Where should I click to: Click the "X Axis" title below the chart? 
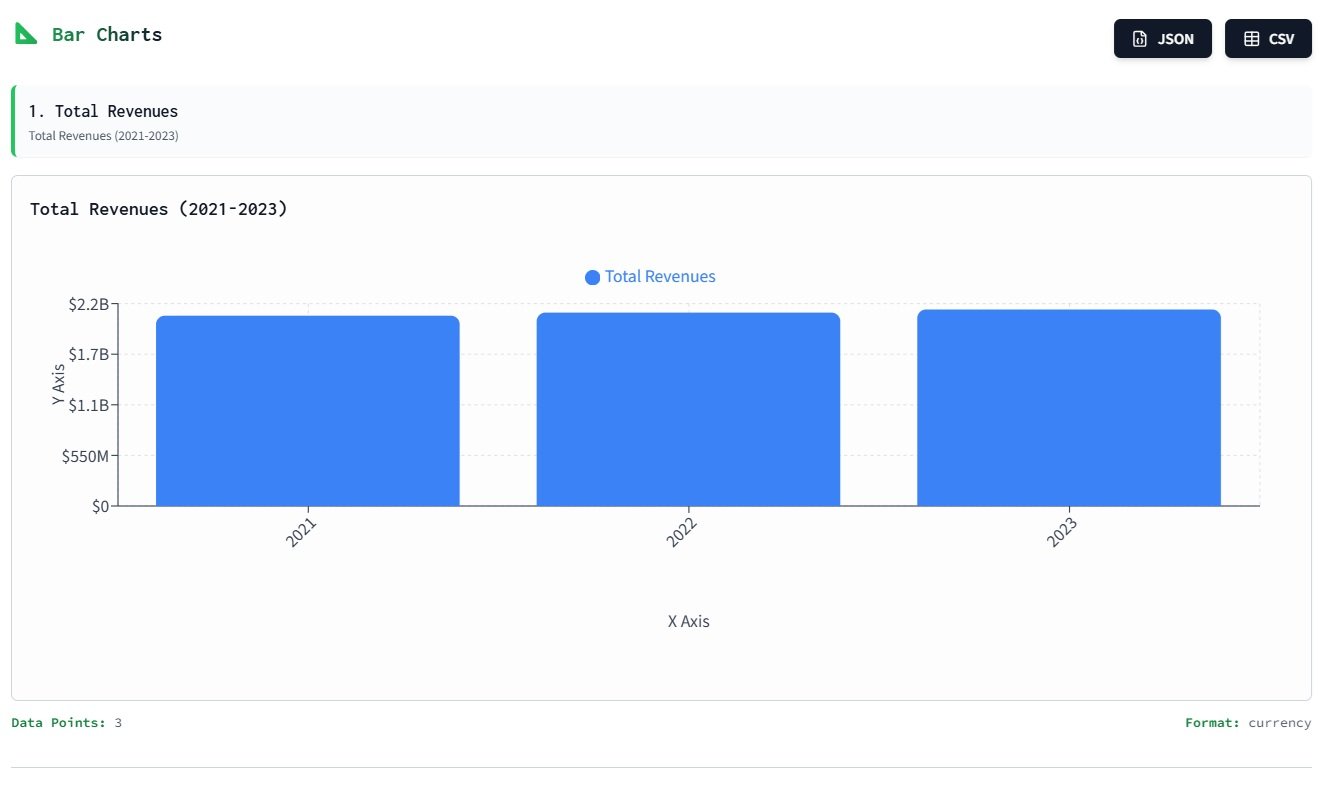(688, 621)
